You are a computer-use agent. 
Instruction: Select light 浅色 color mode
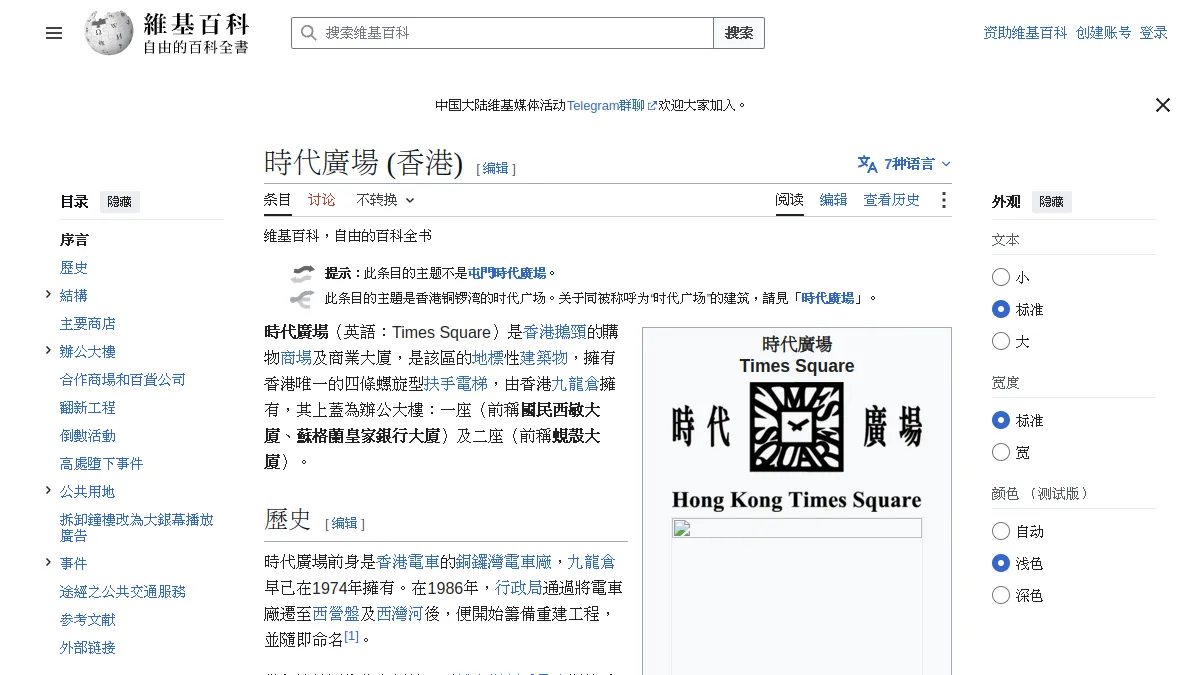tap(1001, 563)
